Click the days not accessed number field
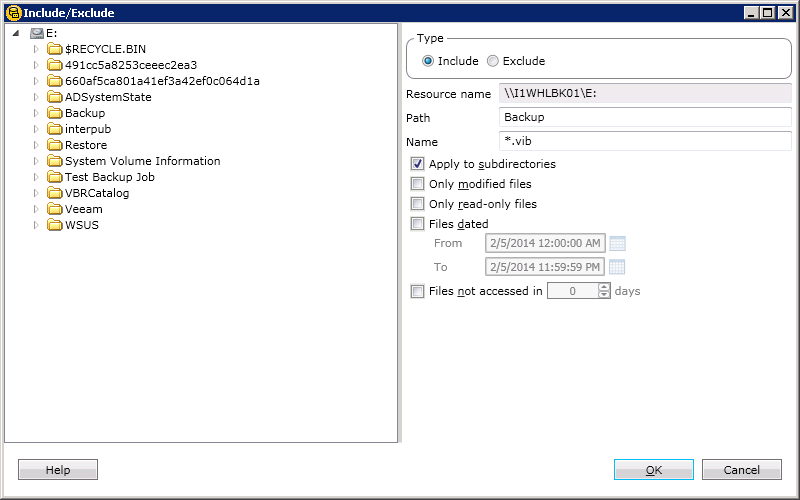The width and height of the screenshot is (800, 500). 572,291
